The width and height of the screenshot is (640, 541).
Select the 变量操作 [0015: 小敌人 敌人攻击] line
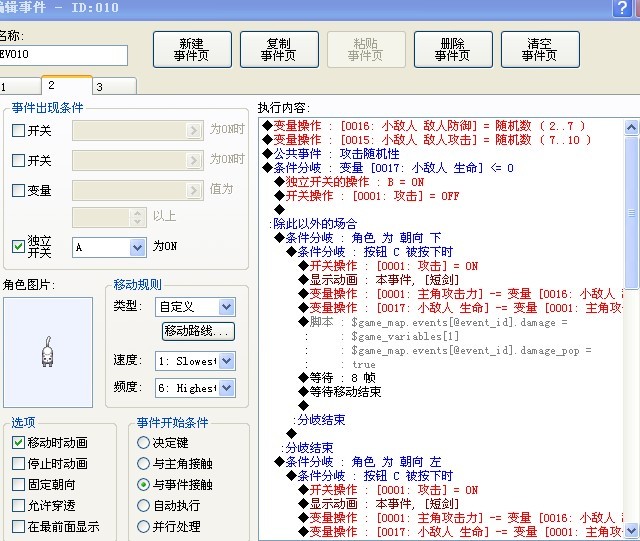[x=427, y=140]
